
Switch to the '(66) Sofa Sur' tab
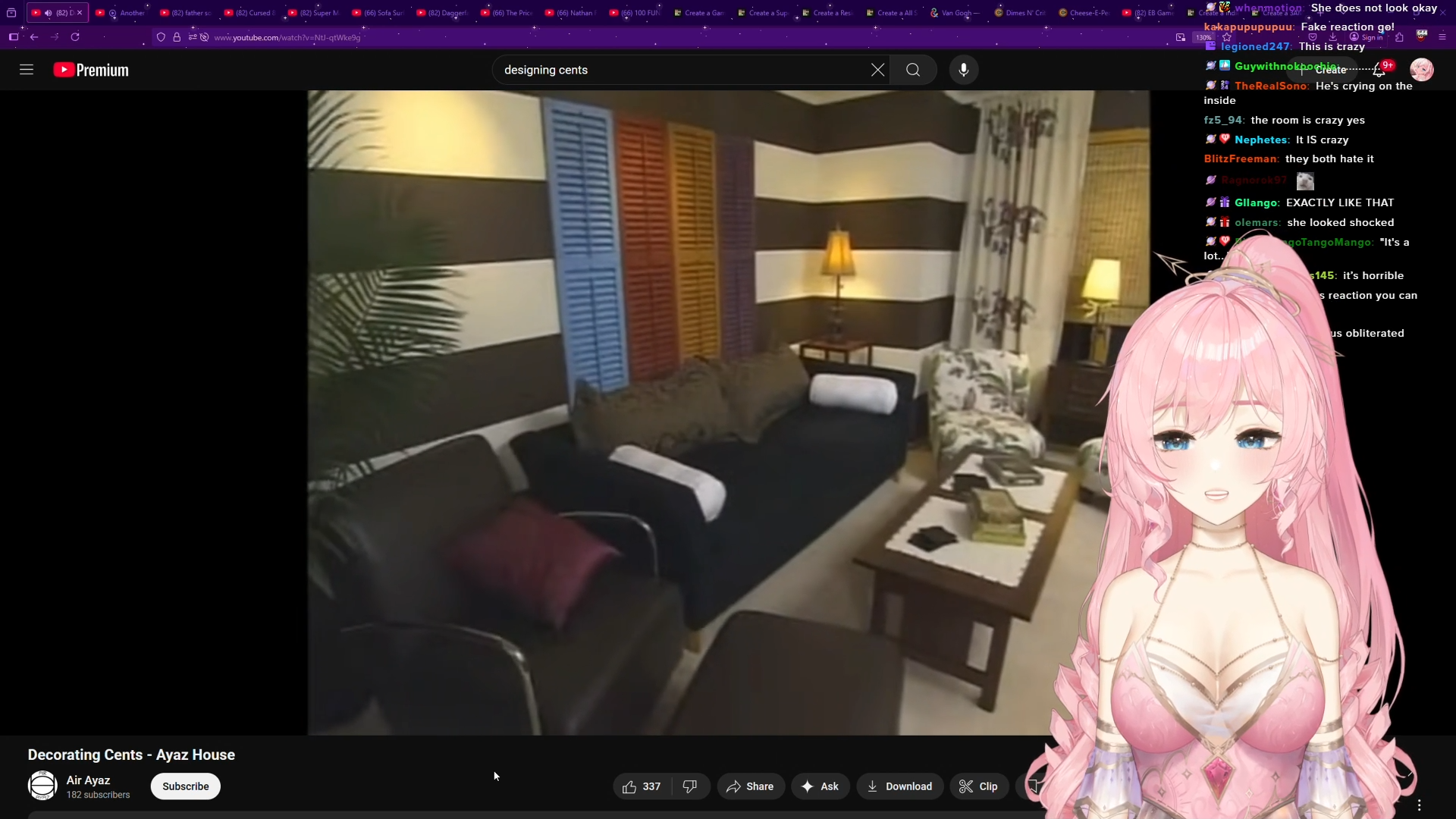[x=378, y=13]
